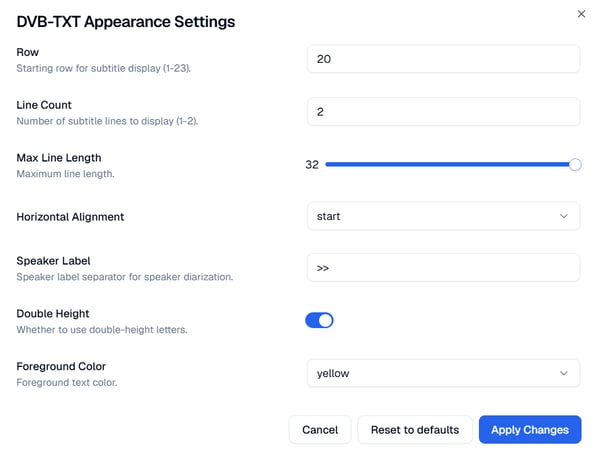
Task: Click the Speaker Label heading text
Action: [x=53, y=261]
